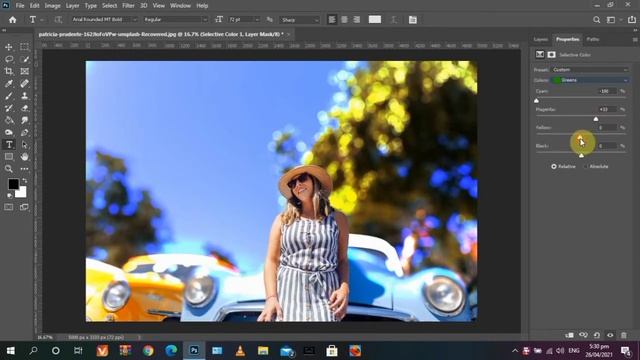Viewport: 640px width, 360px height.
Task: Change screen mode from toolbar bottom
Action: tap(24, 207)
